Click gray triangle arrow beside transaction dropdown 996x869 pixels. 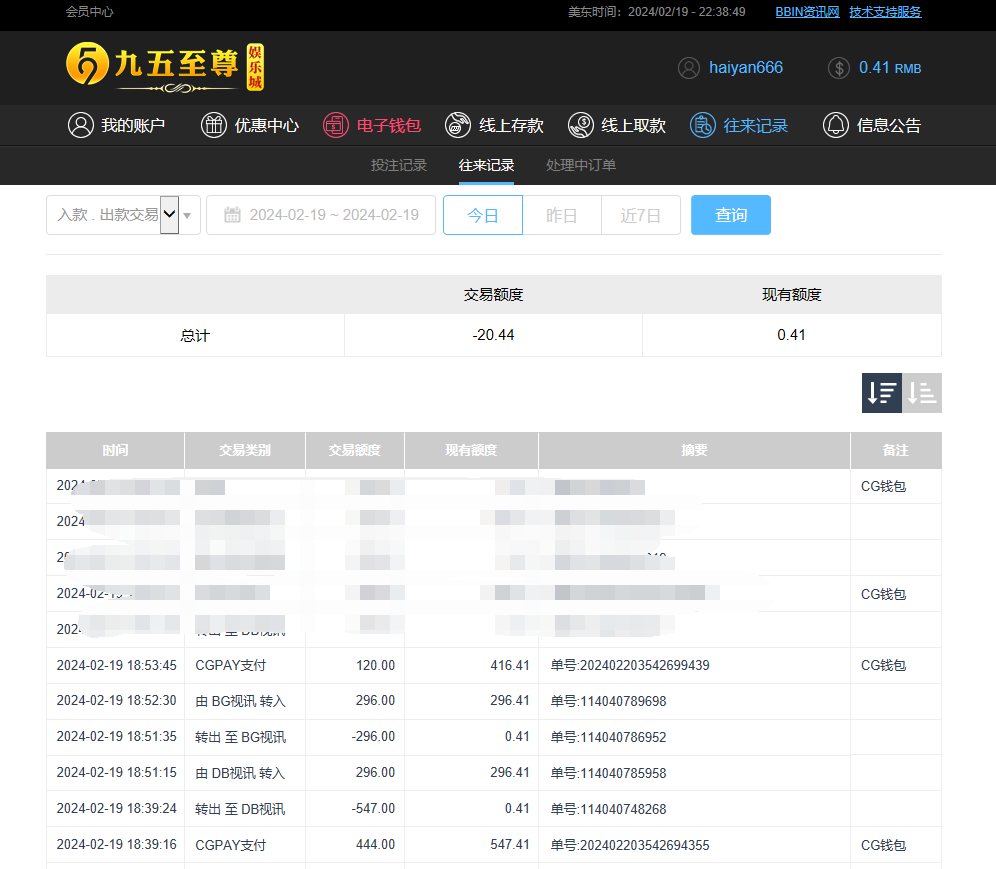coord(187,215)
